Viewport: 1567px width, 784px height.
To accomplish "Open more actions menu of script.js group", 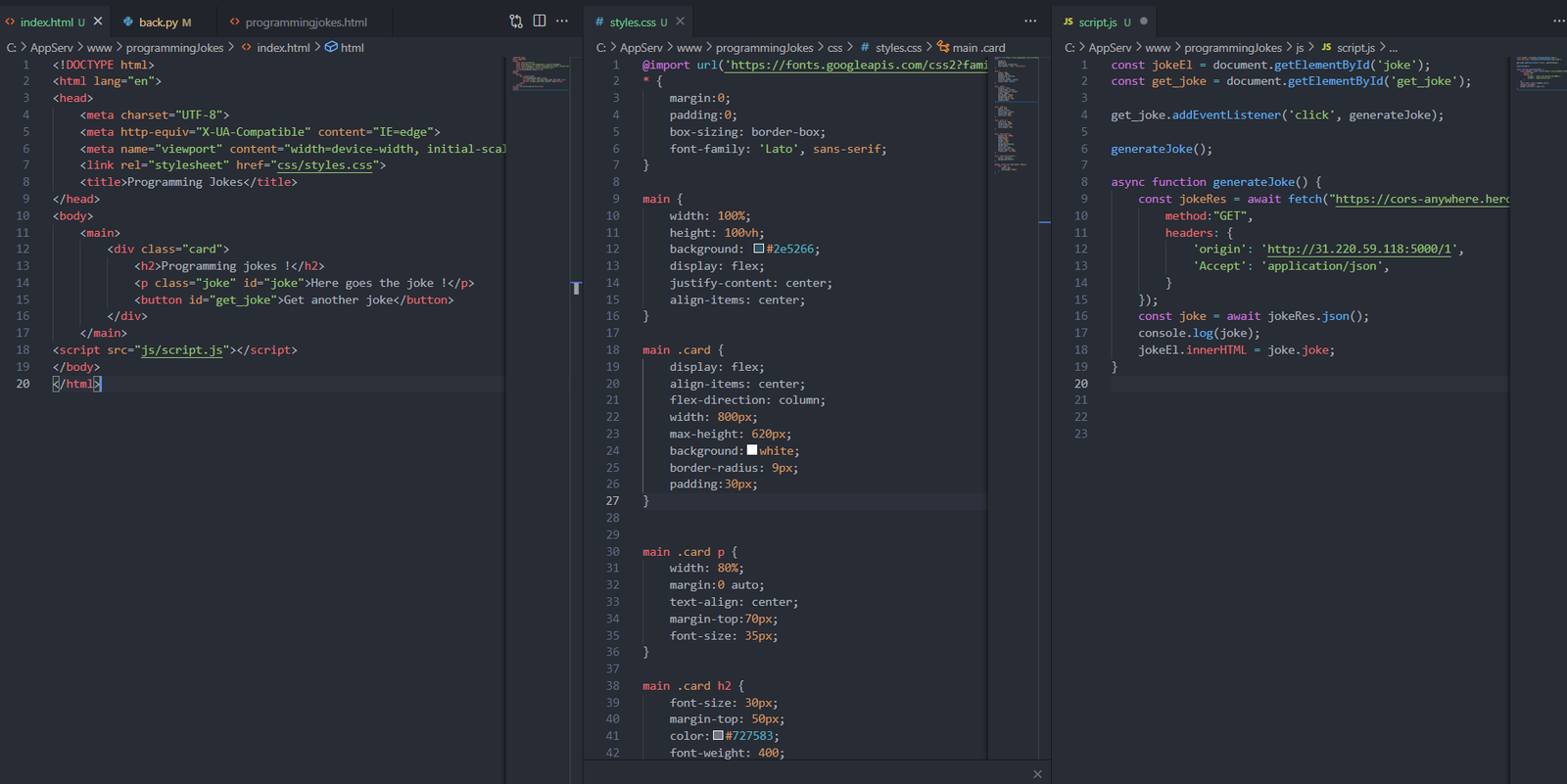I will pos(1558,22).
